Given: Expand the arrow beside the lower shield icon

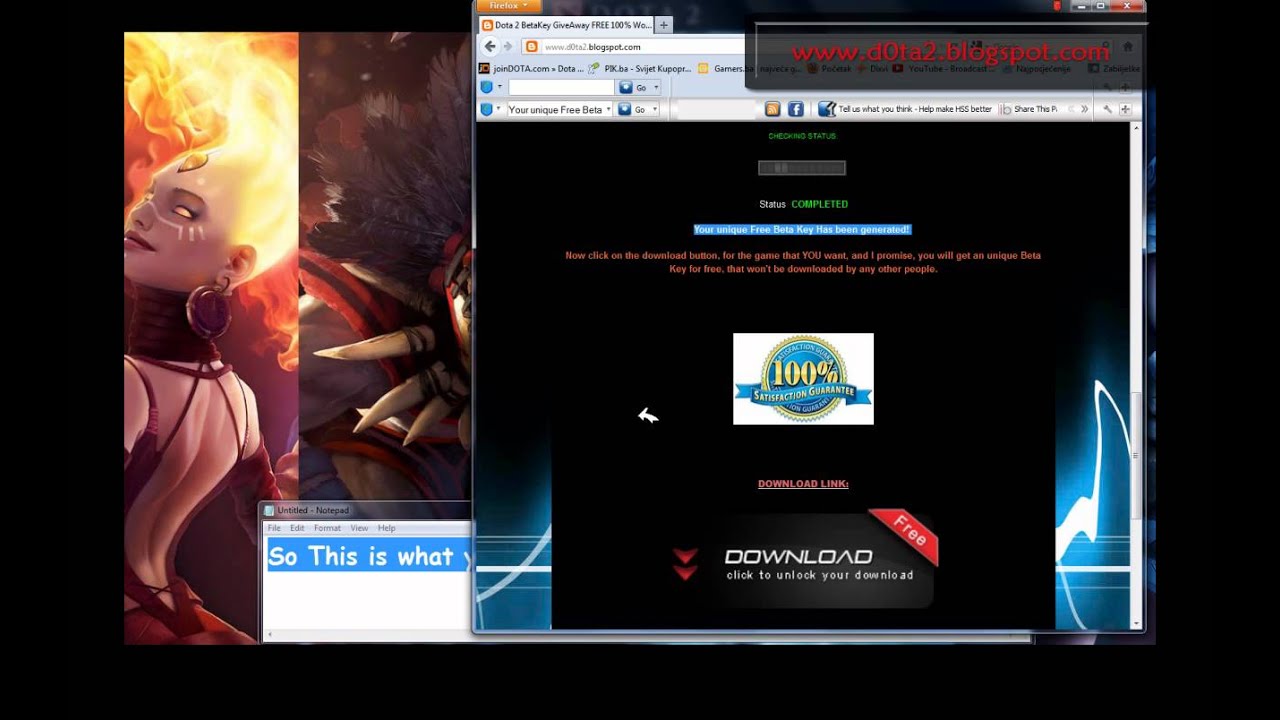Looking at the screenshot, I should pos(500,109).
